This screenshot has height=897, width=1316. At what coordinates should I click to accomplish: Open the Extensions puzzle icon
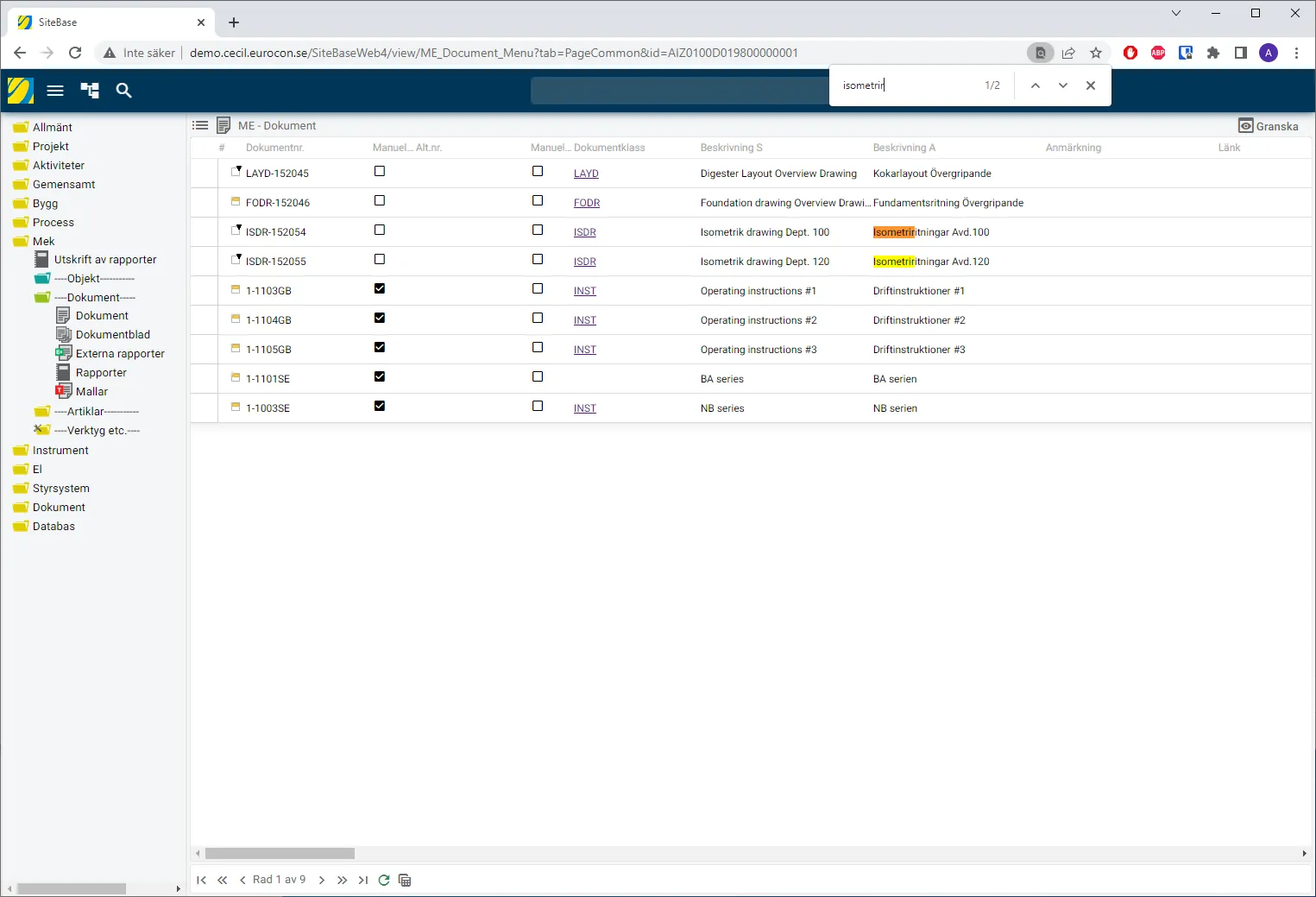pos(1213,53)
